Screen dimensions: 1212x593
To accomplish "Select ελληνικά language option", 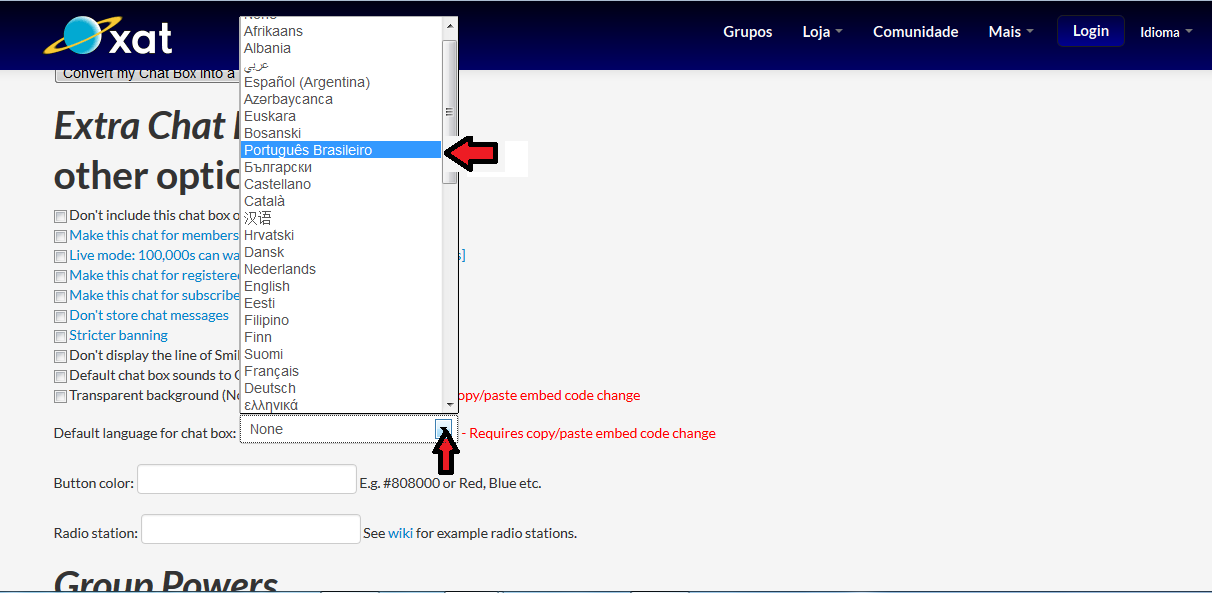I will [341, 404].
